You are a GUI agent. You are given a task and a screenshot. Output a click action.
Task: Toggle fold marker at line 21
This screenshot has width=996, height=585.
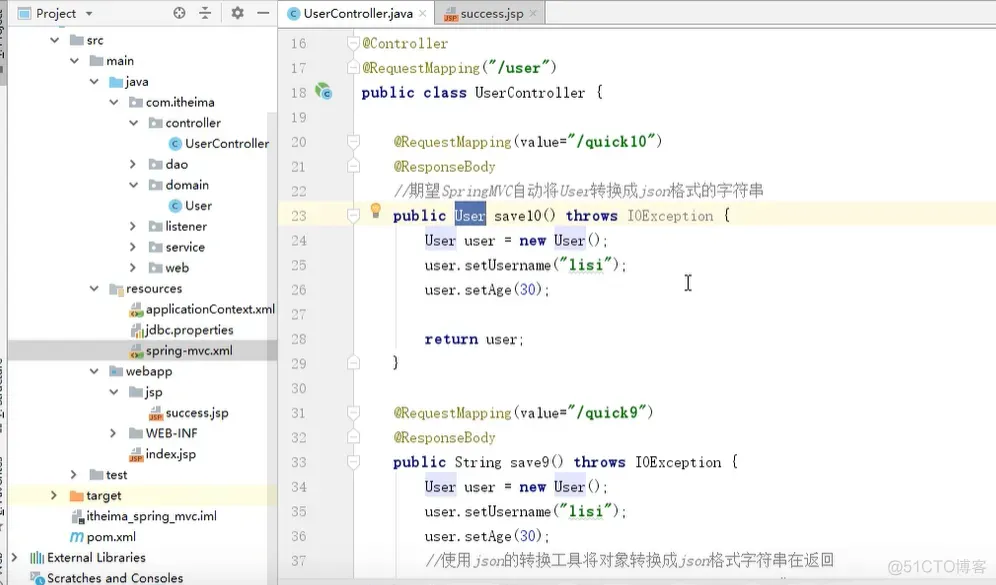tap(354, 166)
